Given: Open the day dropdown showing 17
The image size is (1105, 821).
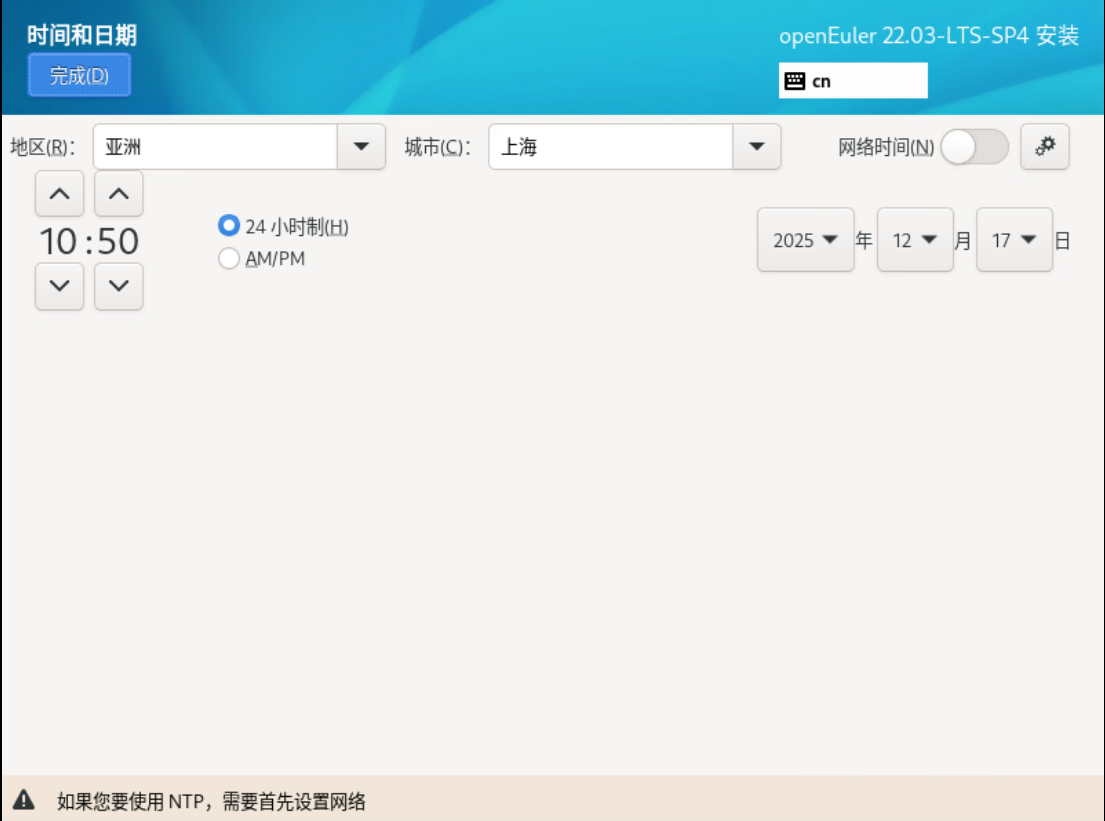Looking at the screenshot, I should click(x=1013, y=238).
